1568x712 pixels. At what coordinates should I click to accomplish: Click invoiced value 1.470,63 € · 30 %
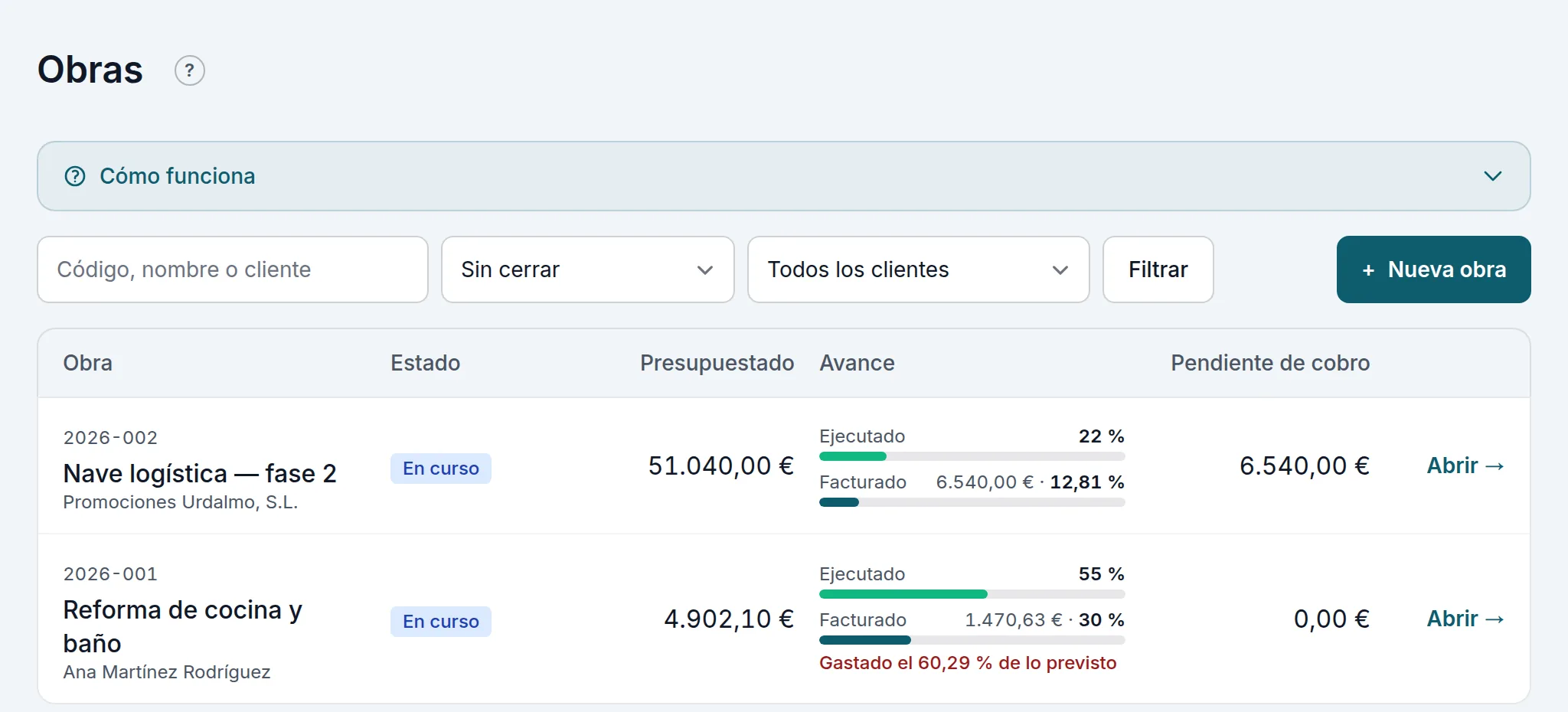pyautogui.click(x=1044, y=620)
